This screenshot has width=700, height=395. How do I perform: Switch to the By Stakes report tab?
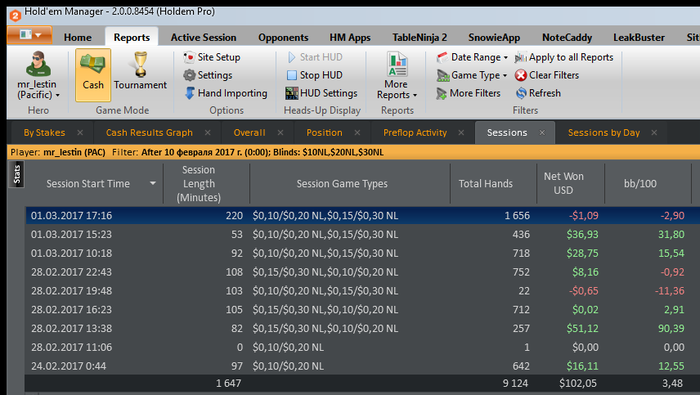[x=44, y=133]
